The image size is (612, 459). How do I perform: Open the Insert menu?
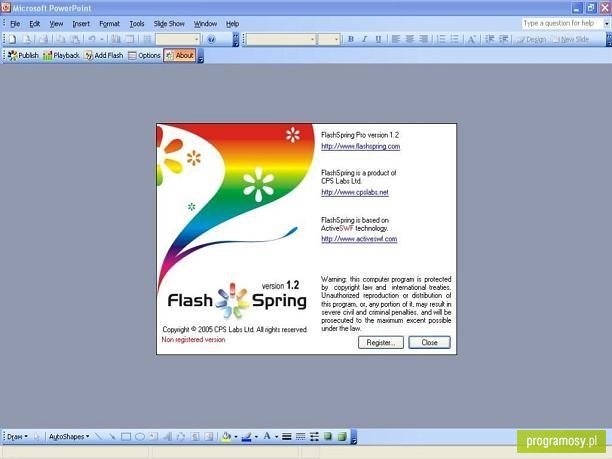pyautogui.click(x=81, y=24)
